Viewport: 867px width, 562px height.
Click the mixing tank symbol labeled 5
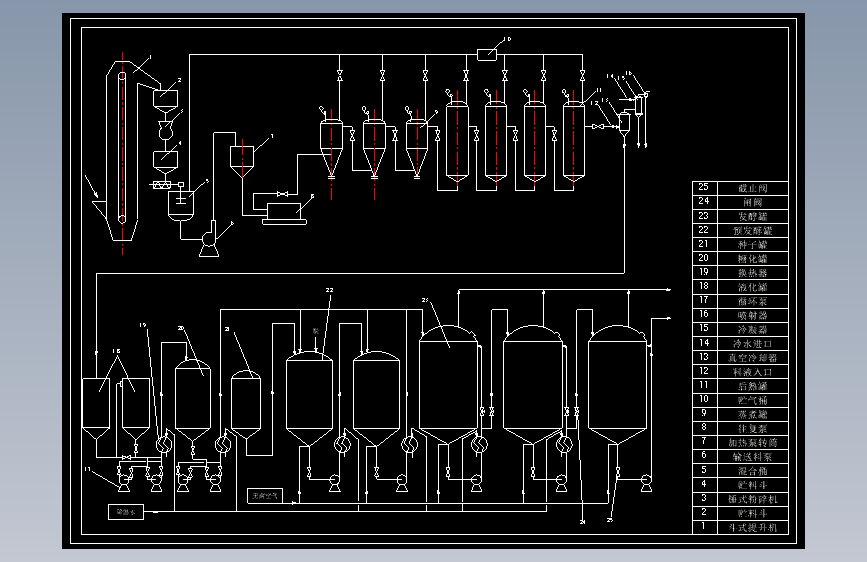(181, 205)
